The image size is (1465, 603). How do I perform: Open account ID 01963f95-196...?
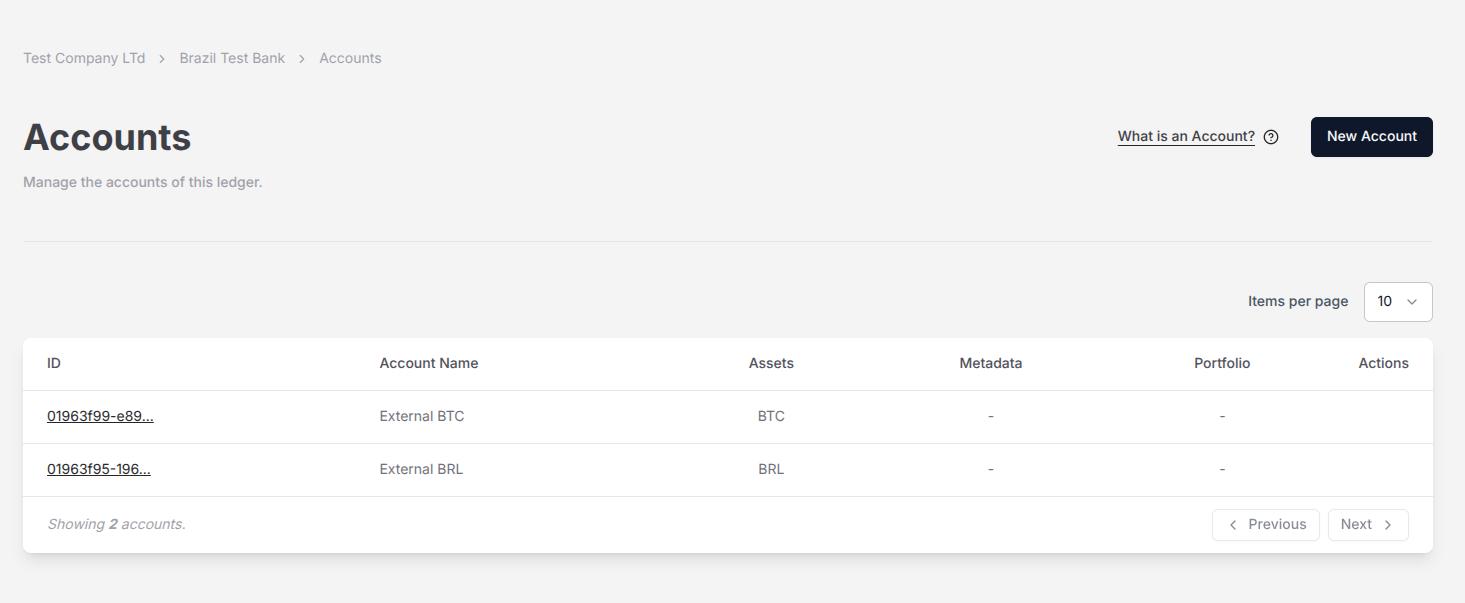coord(99,469)
